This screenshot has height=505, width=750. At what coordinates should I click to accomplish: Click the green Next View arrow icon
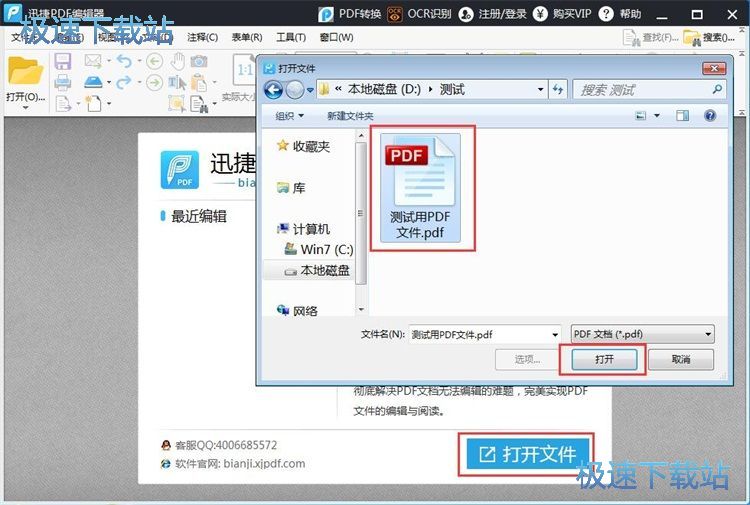coord(154,82)
